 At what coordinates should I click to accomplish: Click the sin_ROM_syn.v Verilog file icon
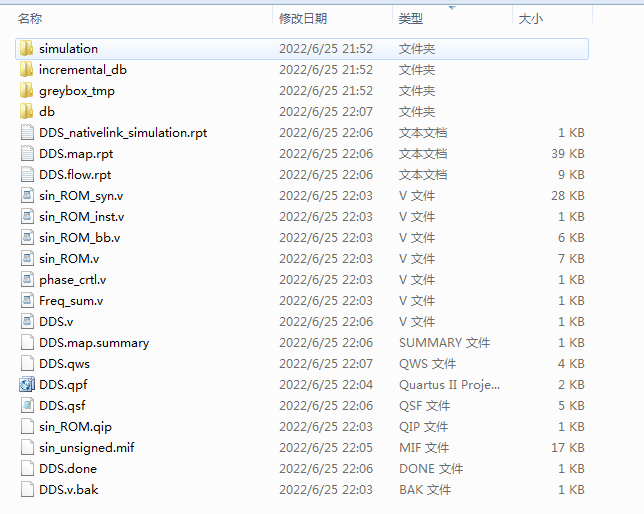pos(27,196)
